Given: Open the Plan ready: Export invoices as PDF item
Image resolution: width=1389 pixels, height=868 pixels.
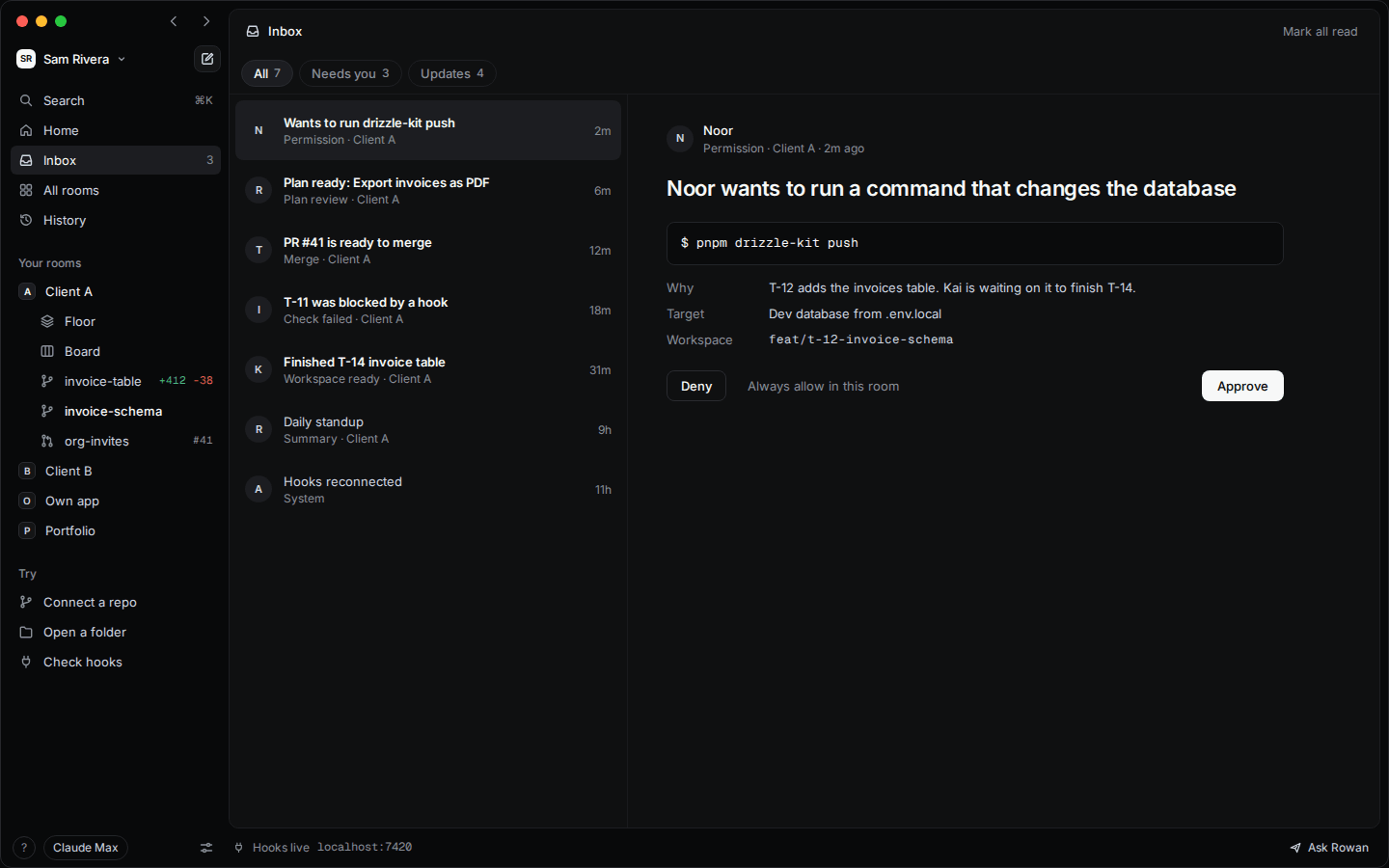Looking at the screenshot, I should tap(428, 191).
